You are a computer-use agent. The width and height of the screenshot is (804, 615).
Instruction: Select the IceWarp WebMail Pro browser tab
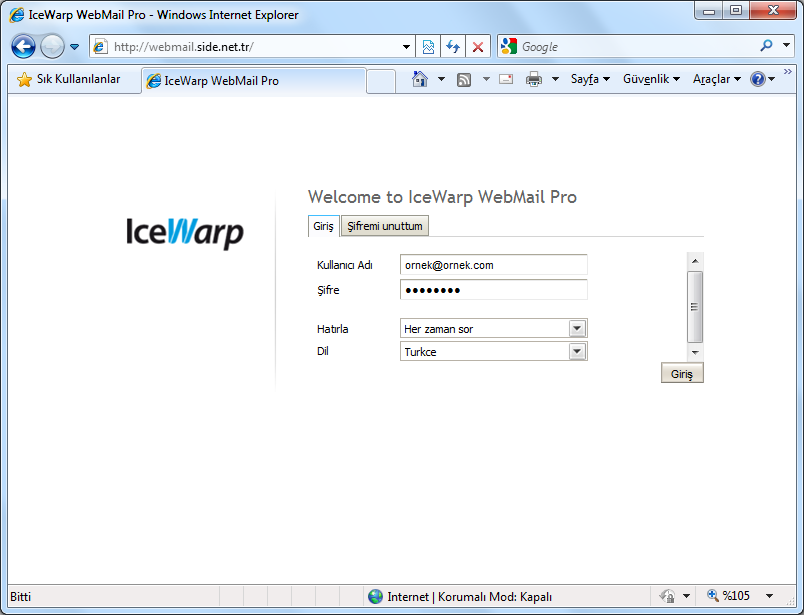[253, 81]
